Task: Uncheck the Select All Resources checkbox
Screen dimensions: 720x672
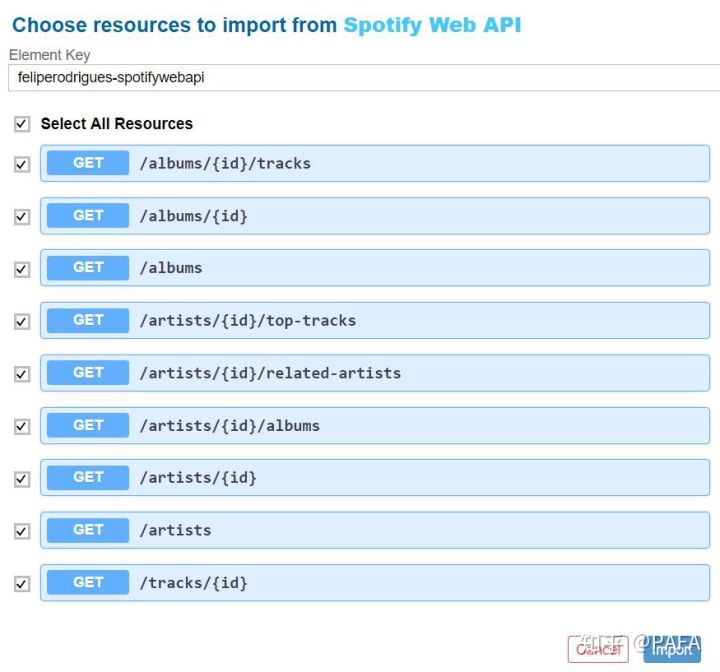Action: tap(22, 124)
